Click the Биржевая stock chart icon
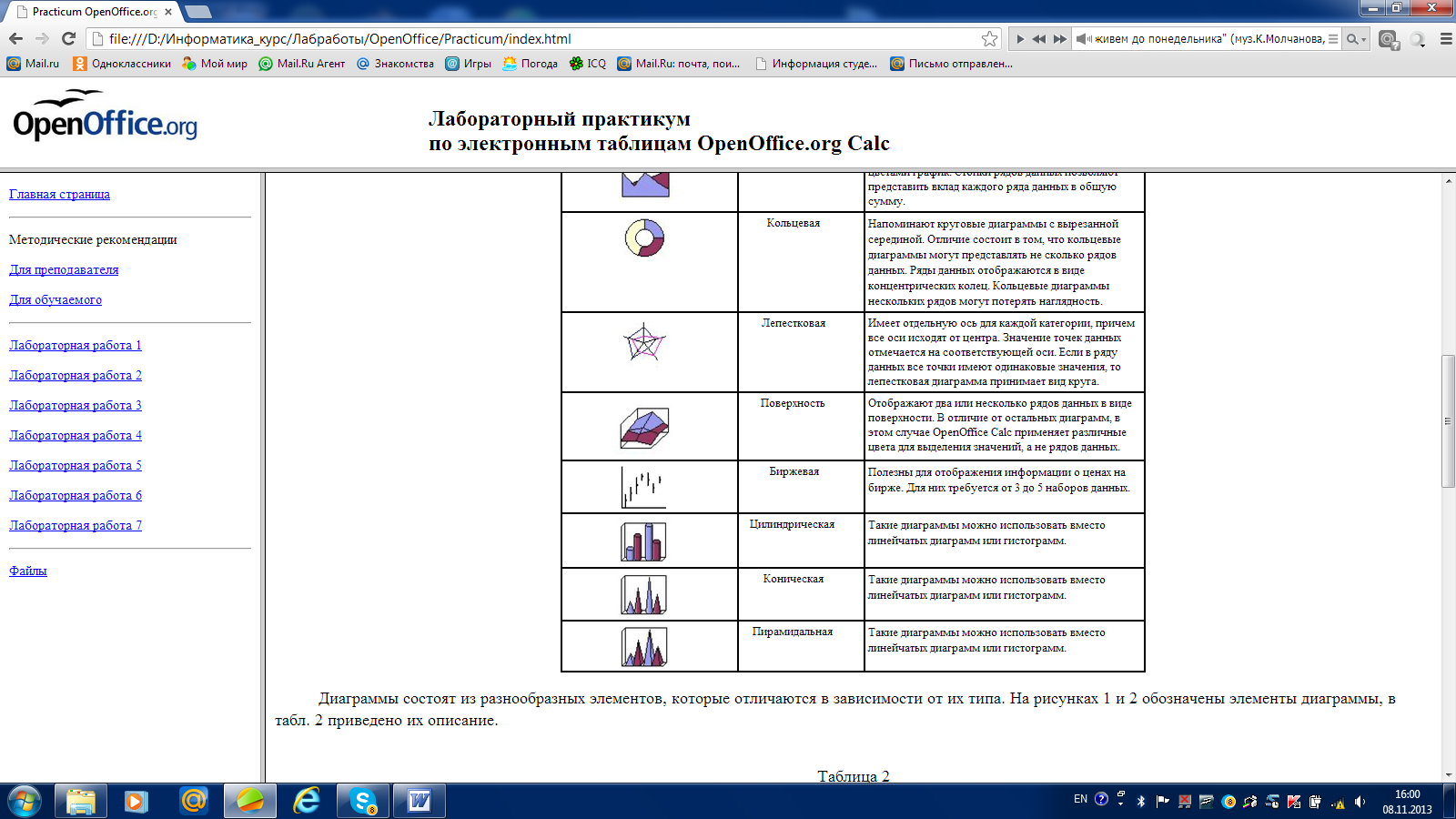The image size is (1456, 819). [x=643, y=487]
